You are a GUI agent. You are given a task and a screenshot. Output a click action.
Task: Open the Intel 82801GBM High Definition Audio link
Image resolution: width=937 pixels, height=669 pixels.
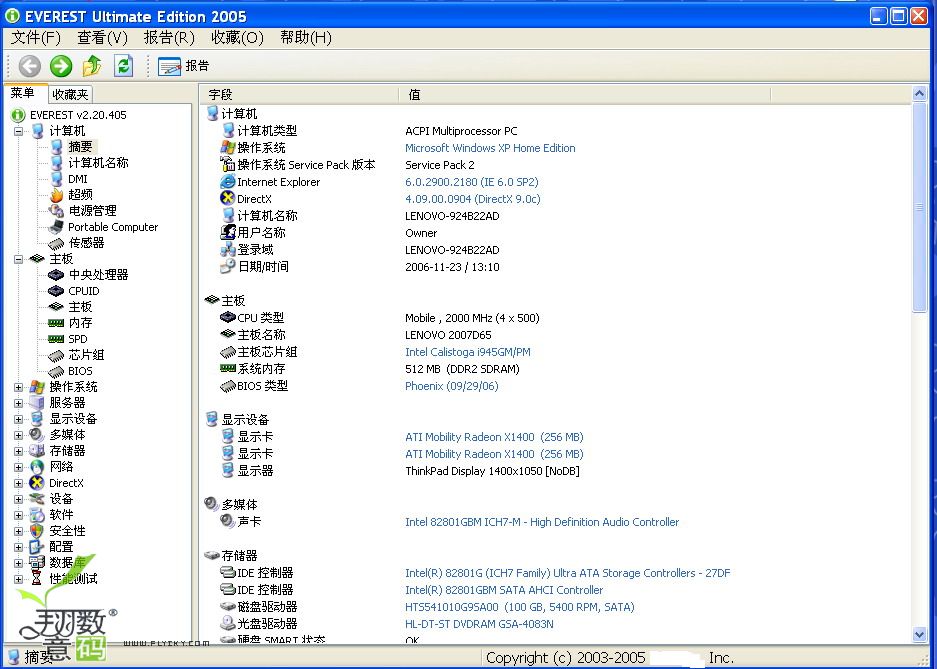(x=542, y=522)
